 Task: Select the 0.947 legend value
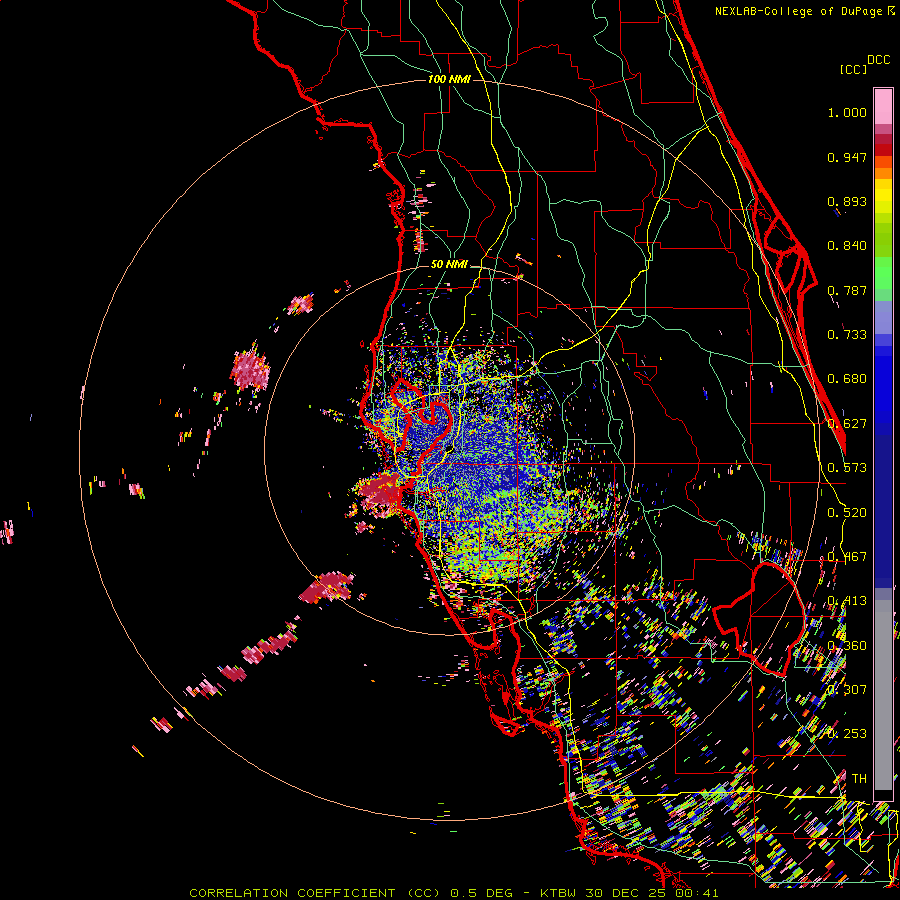[847, 157]
